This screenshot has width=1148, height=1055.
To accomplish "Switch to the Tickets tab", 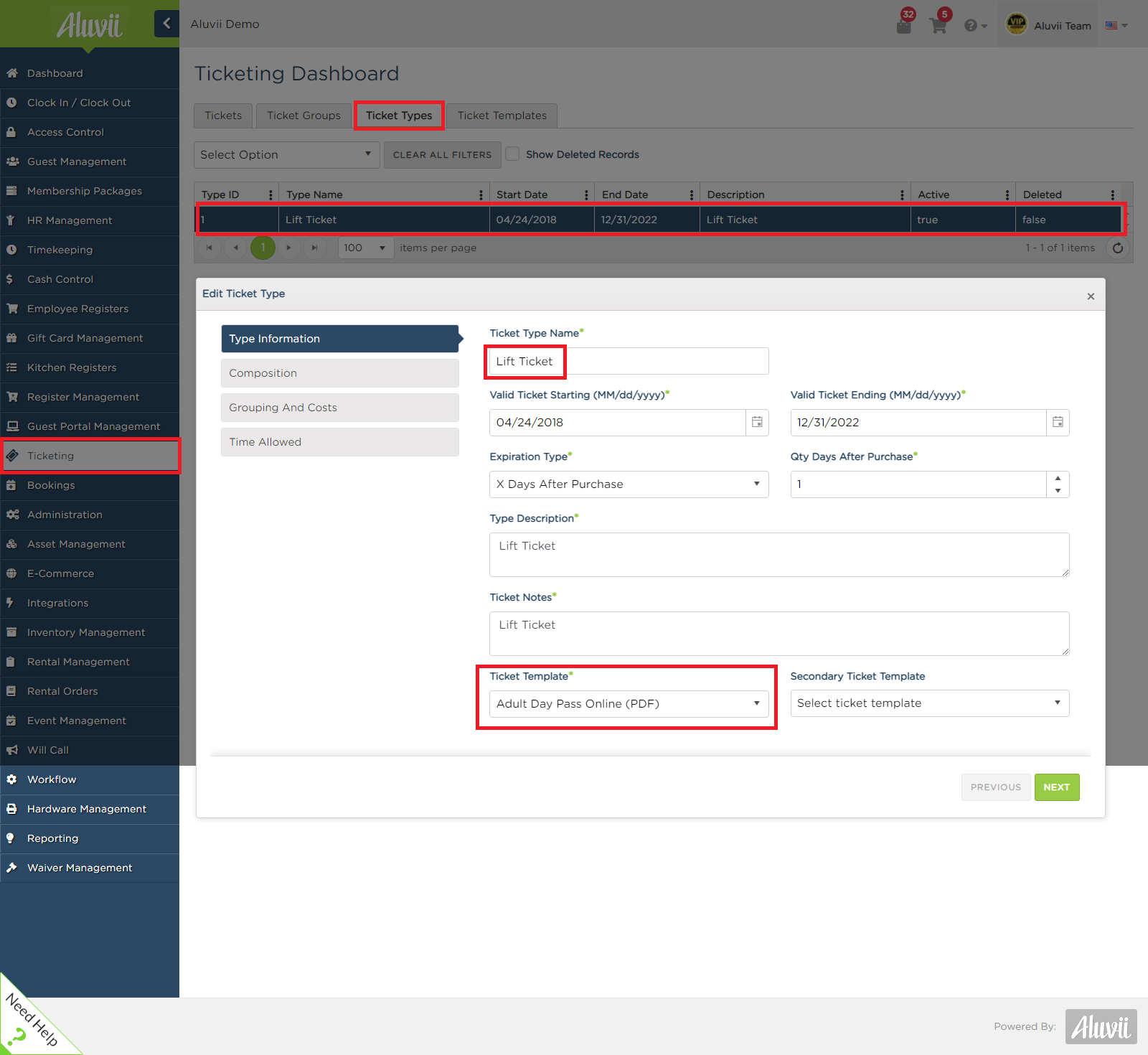I will pyautogui.click(x=223, y=116).
